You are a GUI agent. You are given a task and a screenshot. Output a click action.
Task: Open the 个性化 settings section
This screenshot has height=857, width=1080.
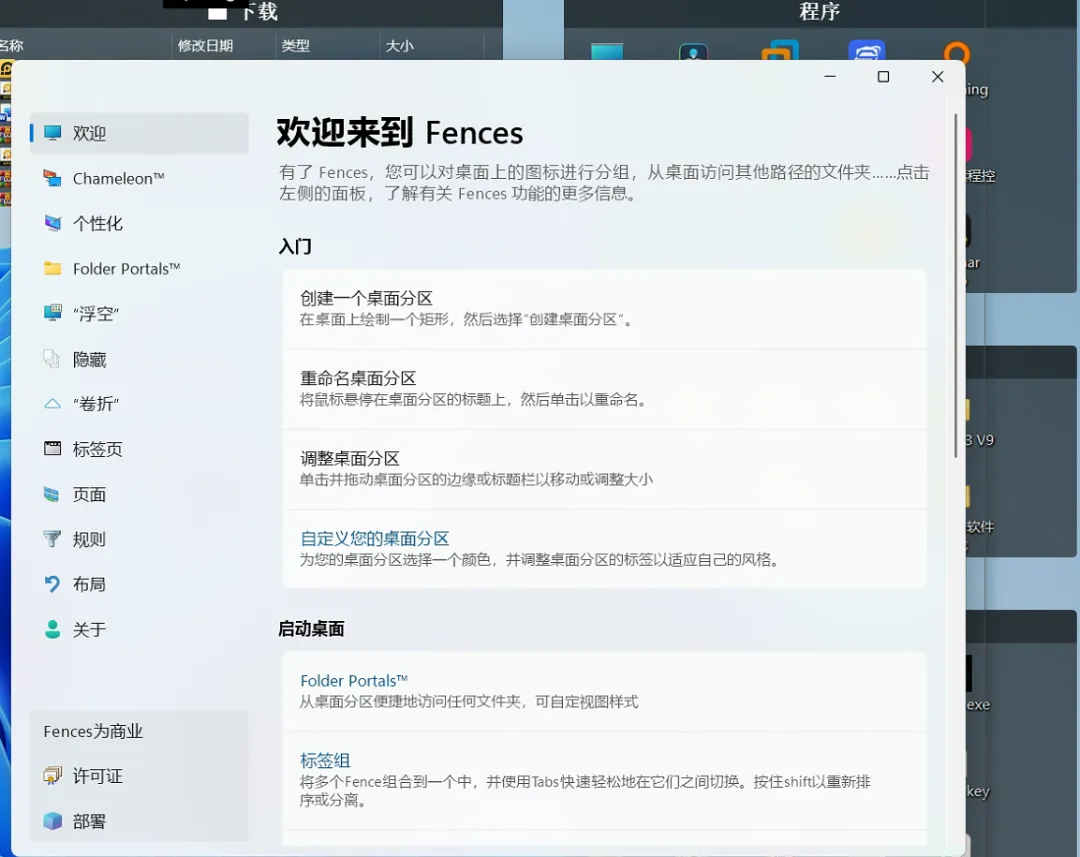pos(97,223)
